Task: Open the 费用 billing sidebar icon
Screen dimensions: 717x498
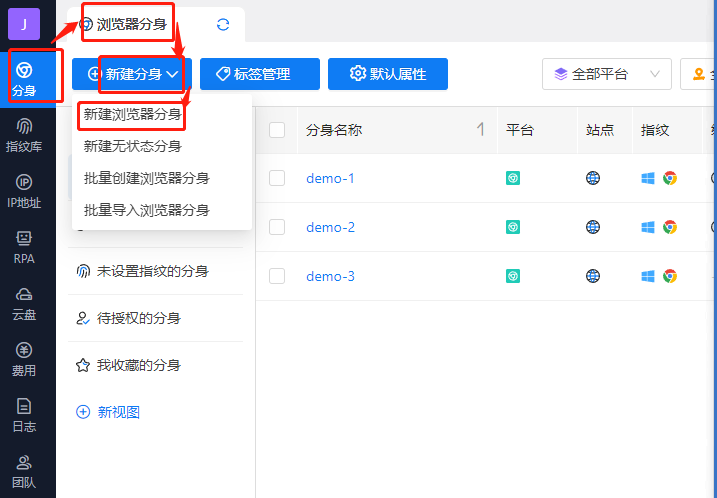Action: pyautogui.click(x=25, y=359)
